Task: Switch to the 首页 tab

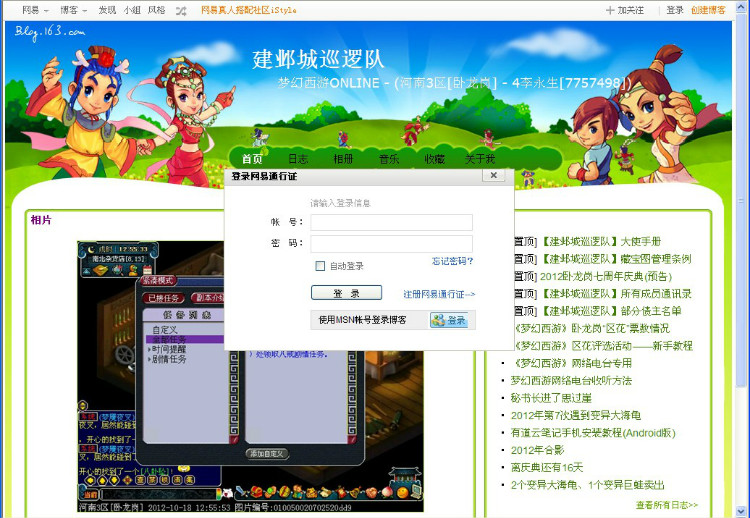Action: tap(252, 158)
